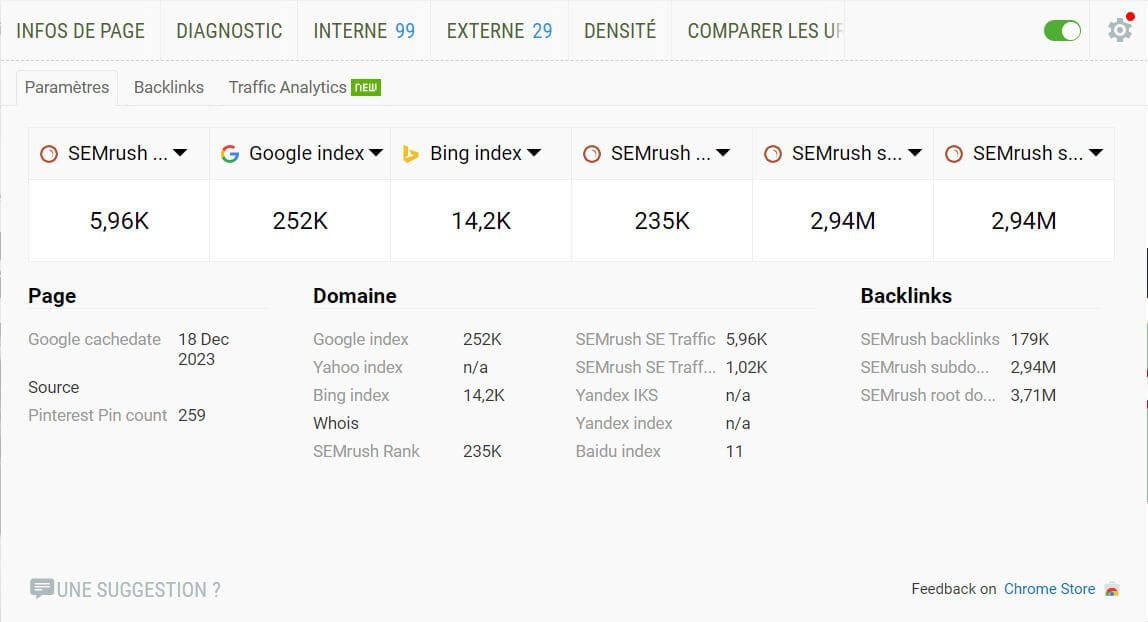Open the Traffic Analytics sub-tab
1148x622 pixels.
304,87
